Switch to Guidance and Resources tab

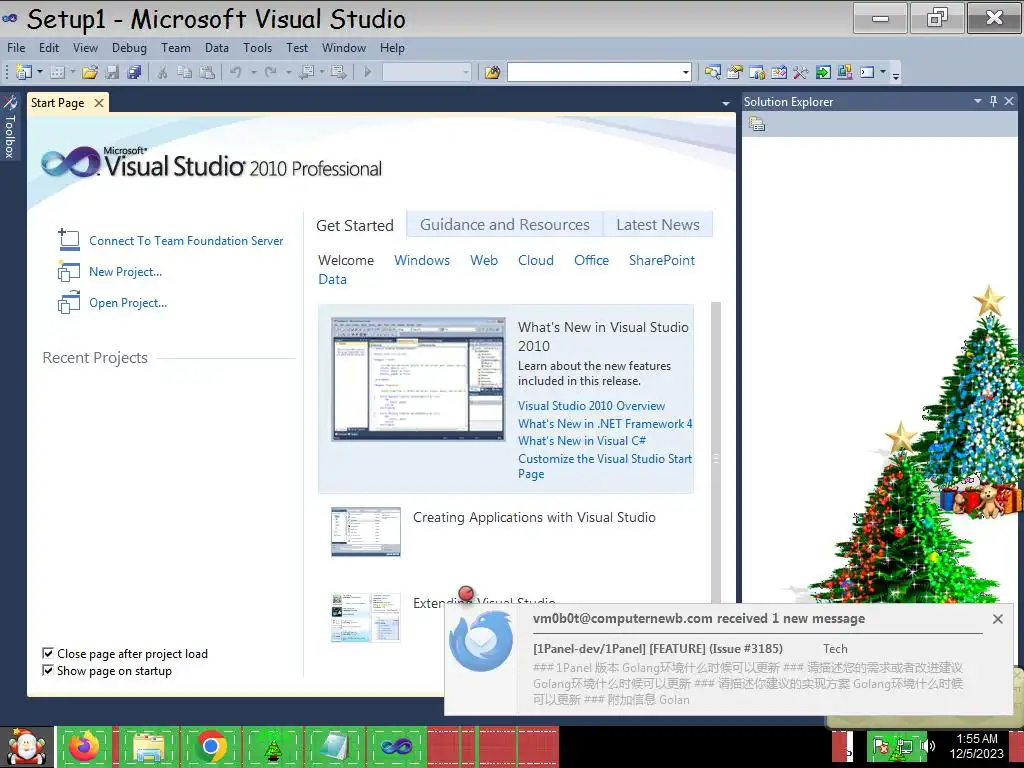pyautogui.click(x=505, y=225)
